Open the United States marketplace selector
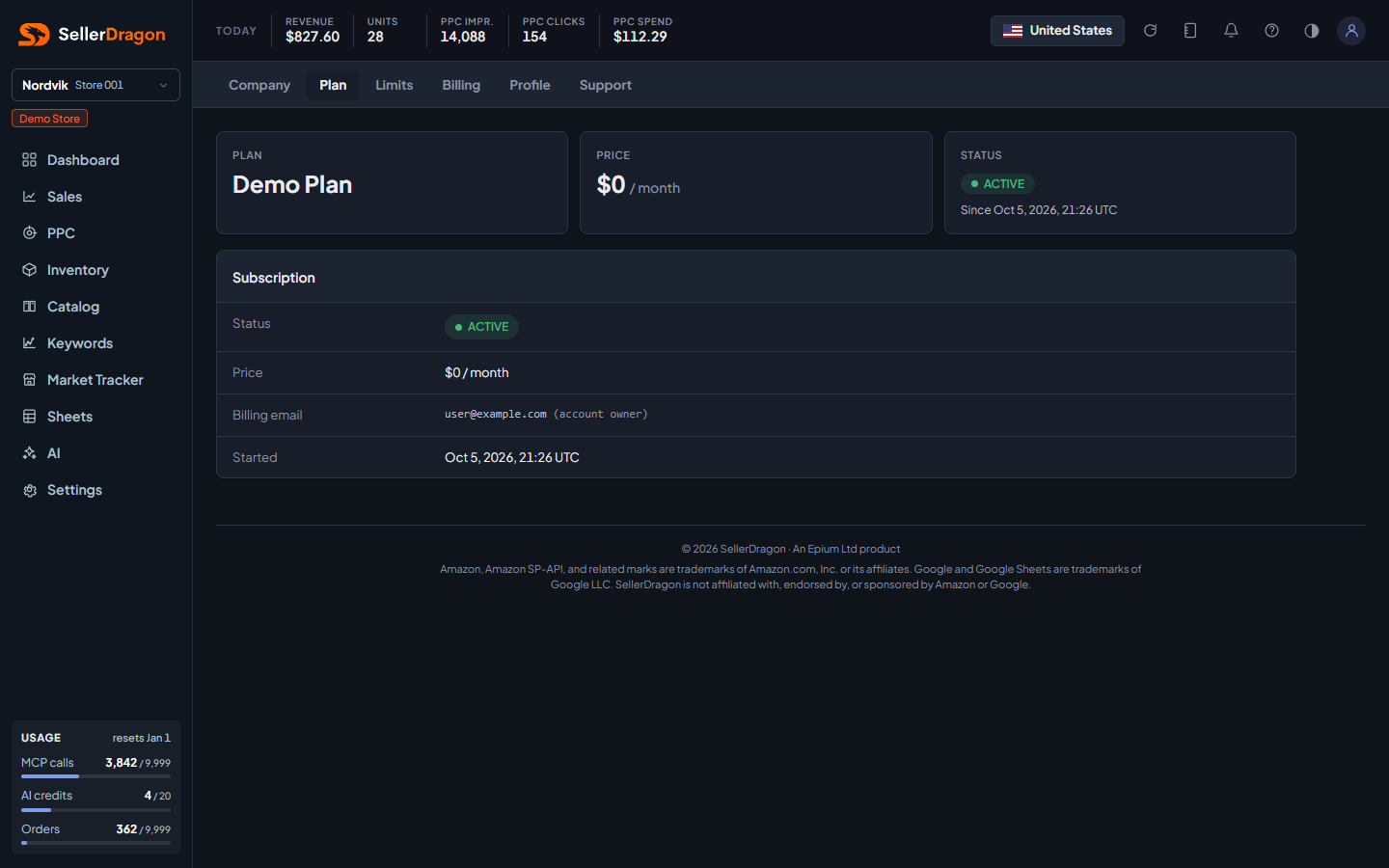The image size is (1389, 868). point(1057,31)
